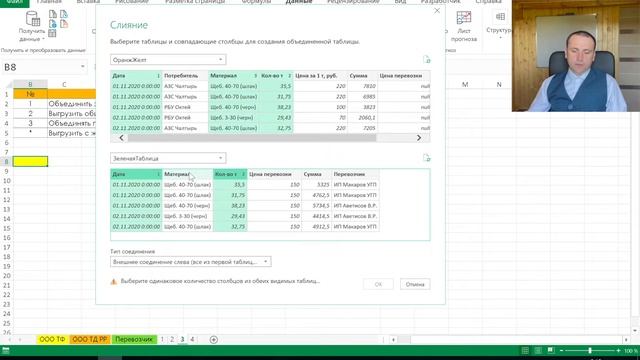Click sheet horizontal scrollbar left arrow
This screenshot has height=360, width=640.
coord(393,340)
